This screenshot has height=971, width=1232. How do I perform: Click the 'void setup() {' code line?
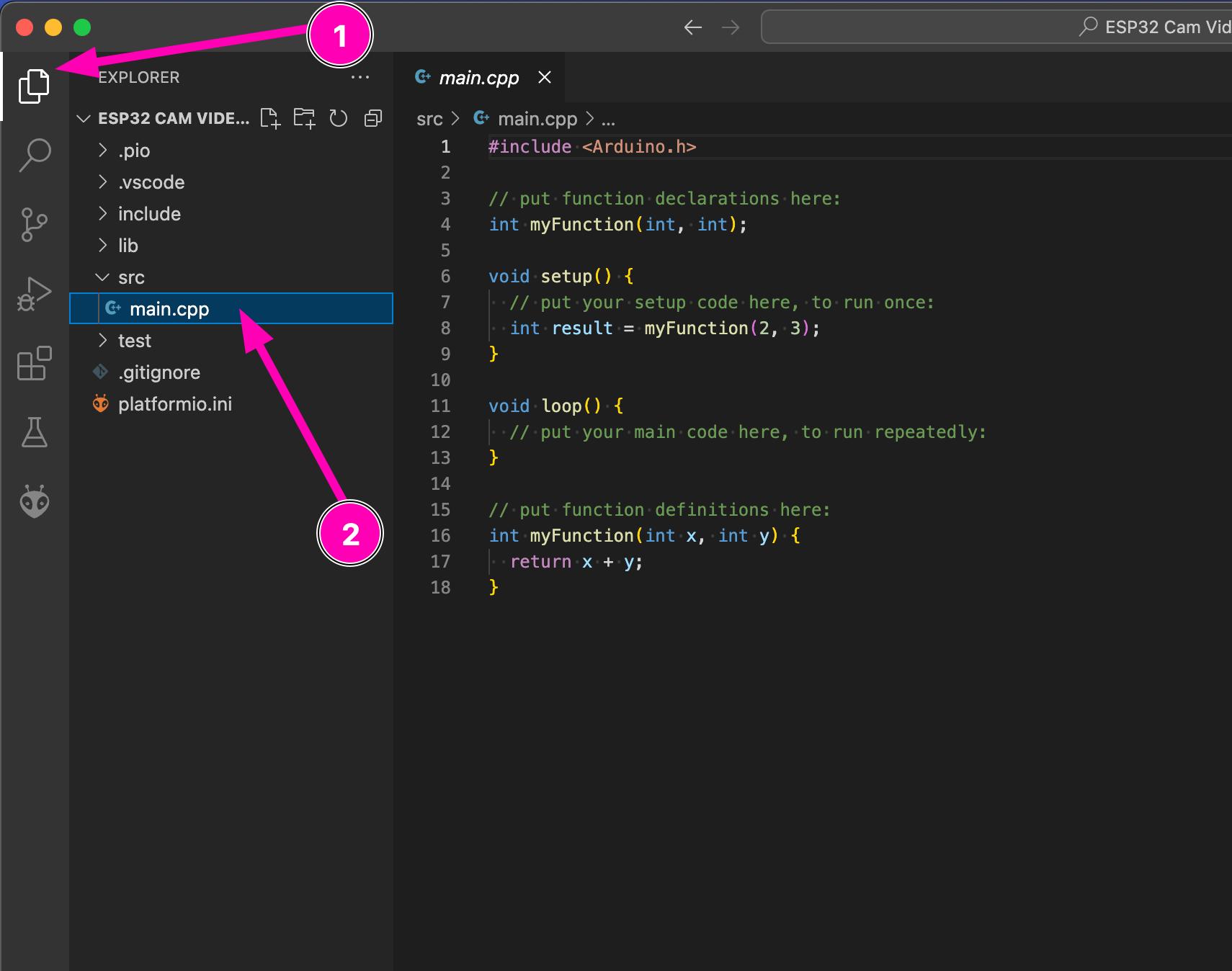561,277
